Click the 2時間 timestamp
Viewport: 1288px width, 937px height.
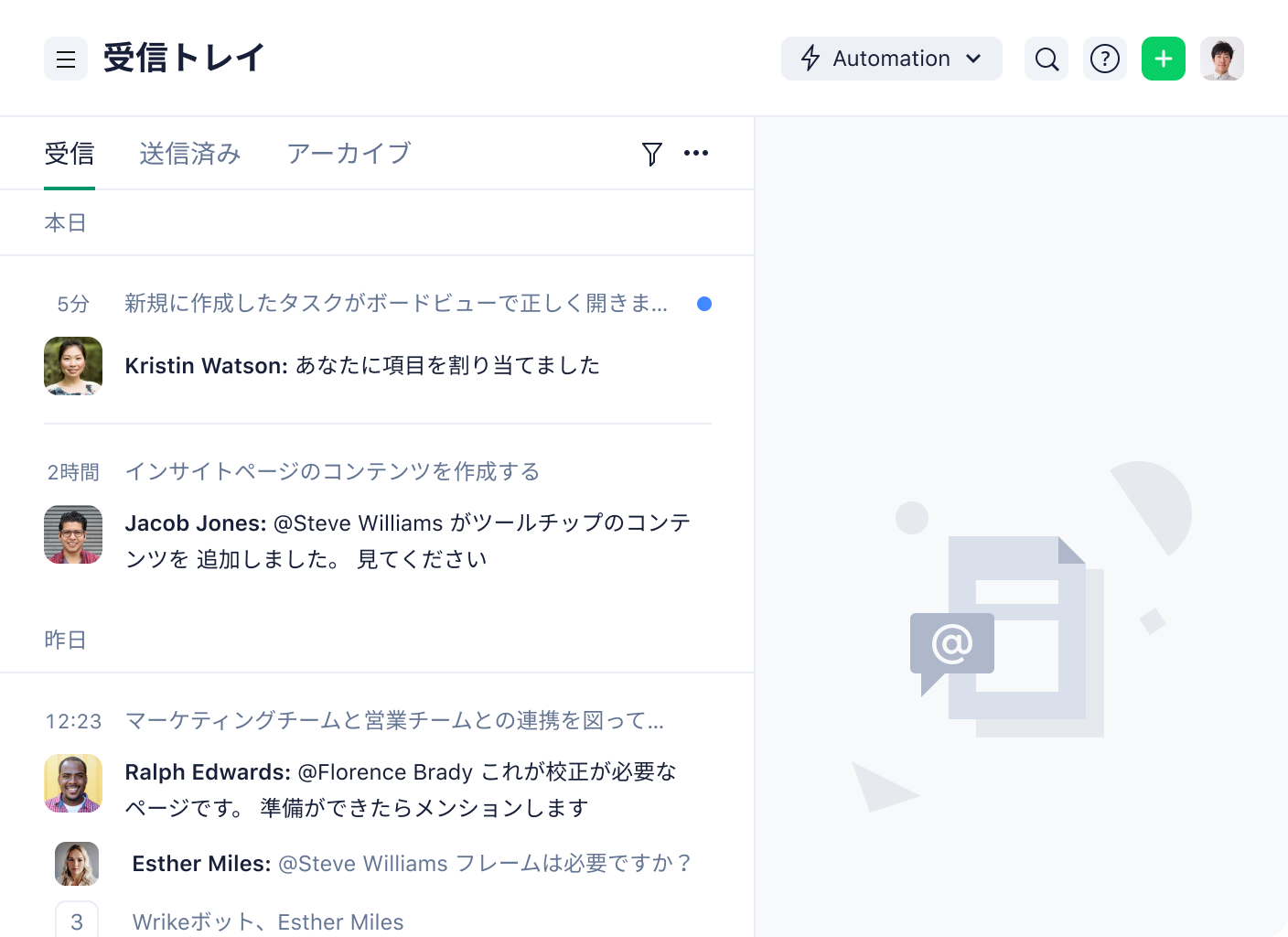pos(73,472)
